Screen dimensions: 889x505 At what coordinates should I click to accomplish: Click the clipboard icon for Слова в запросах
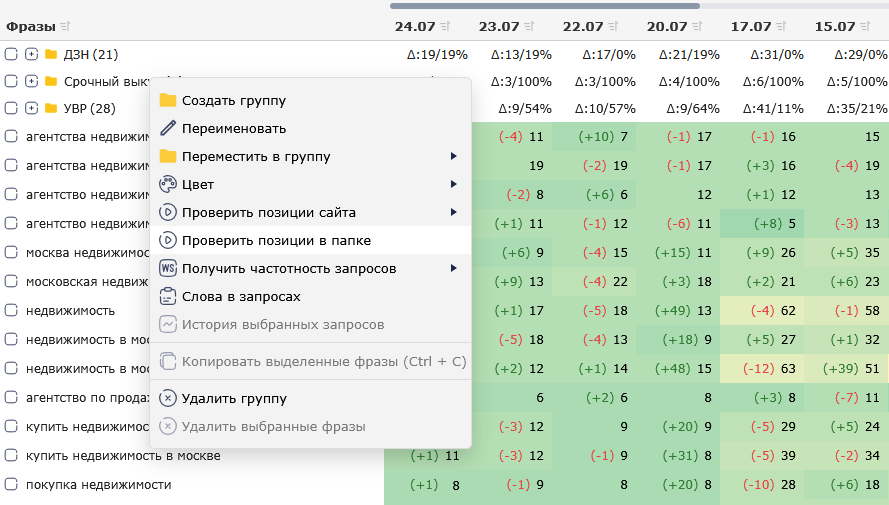pos(168,296)
